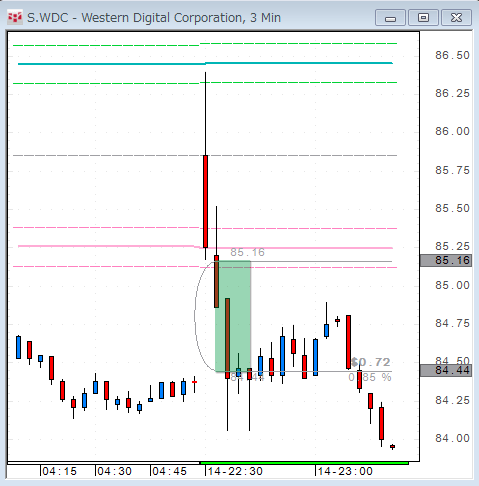Click the 04:30 time axis label
This screenshot has height=486, width=479.
[114, 471]
